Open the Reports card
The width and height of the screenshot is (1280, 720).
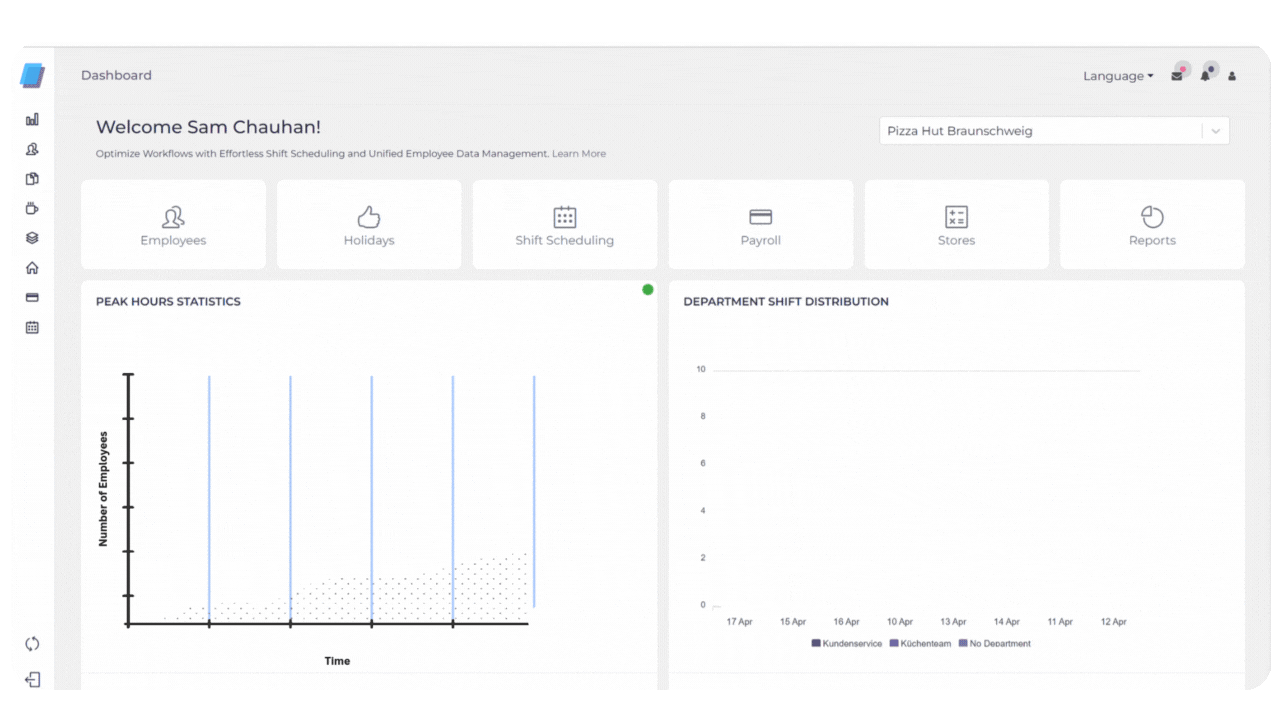(x=1152, y=225)
